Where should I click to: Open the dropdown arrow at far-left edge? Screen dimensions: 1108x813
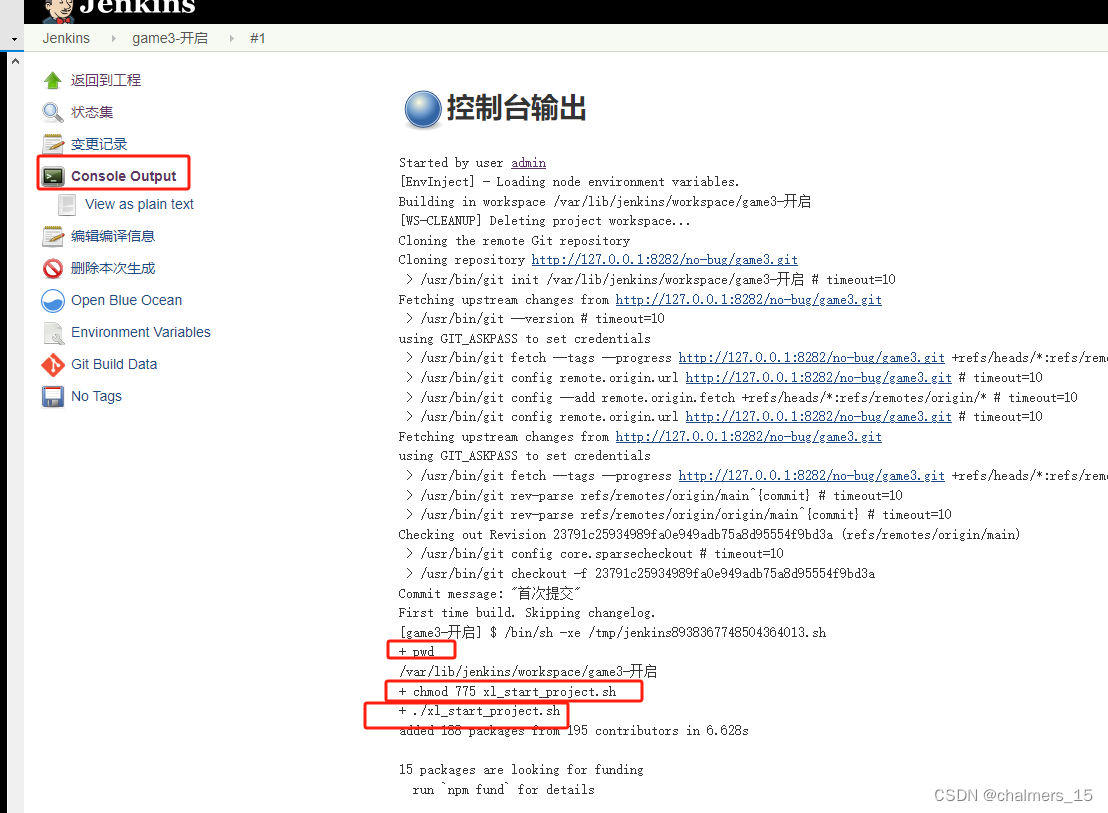tap(14, 40)
